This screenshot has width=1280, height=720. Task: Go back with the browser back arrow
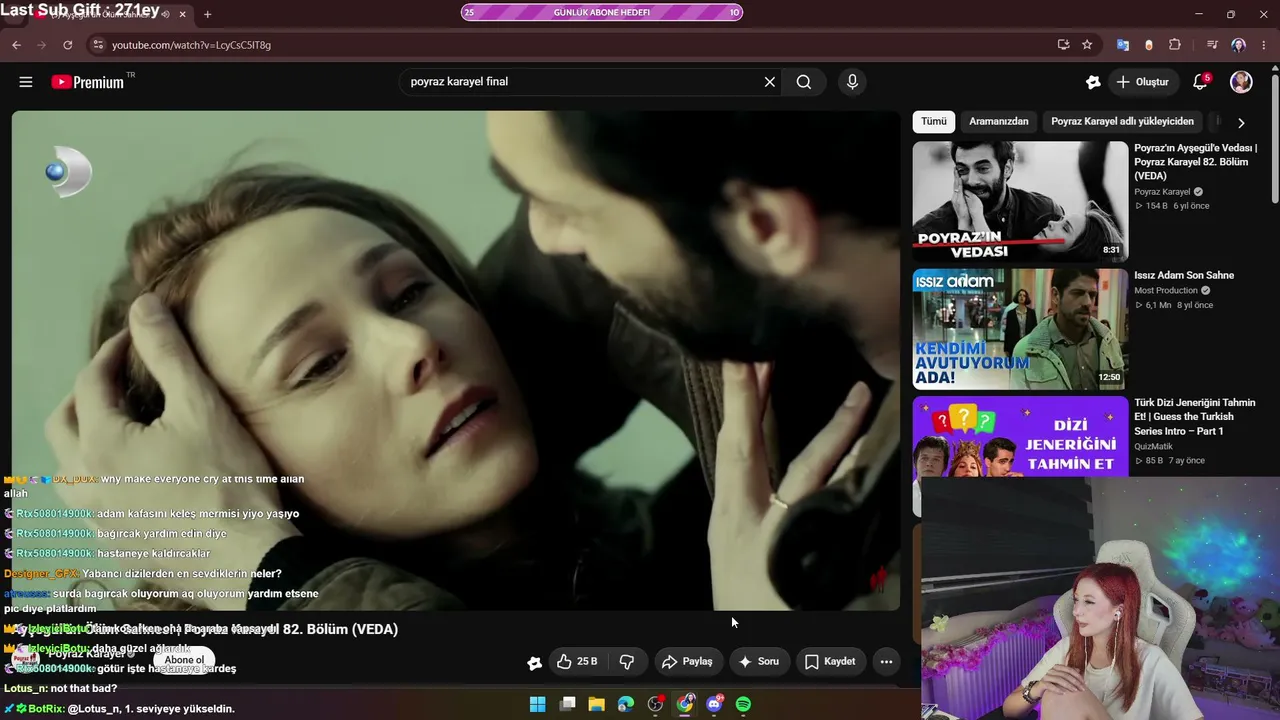(x=16, y=45)
